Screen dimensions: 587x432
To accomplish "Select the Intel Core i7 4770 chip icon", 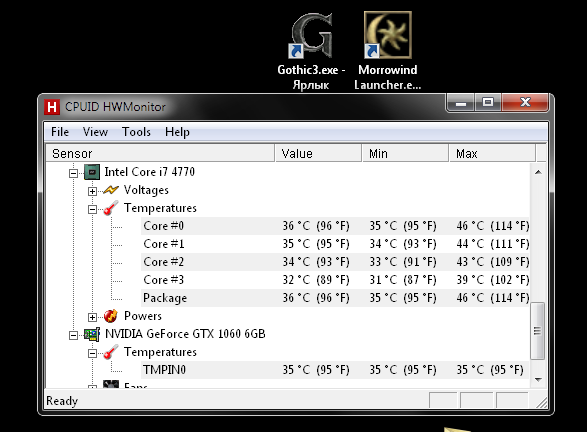I will click(x=92, y=172).
